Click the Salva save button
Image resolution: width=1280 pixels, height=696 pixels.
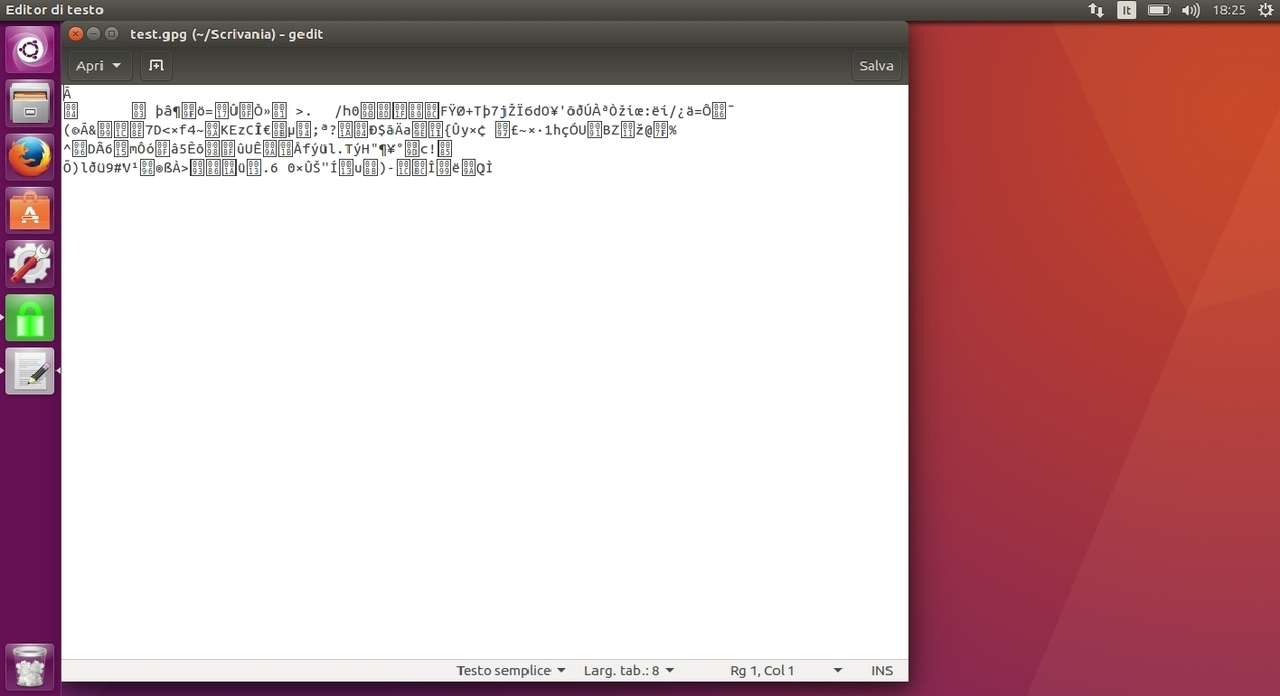tap(876, 66)
